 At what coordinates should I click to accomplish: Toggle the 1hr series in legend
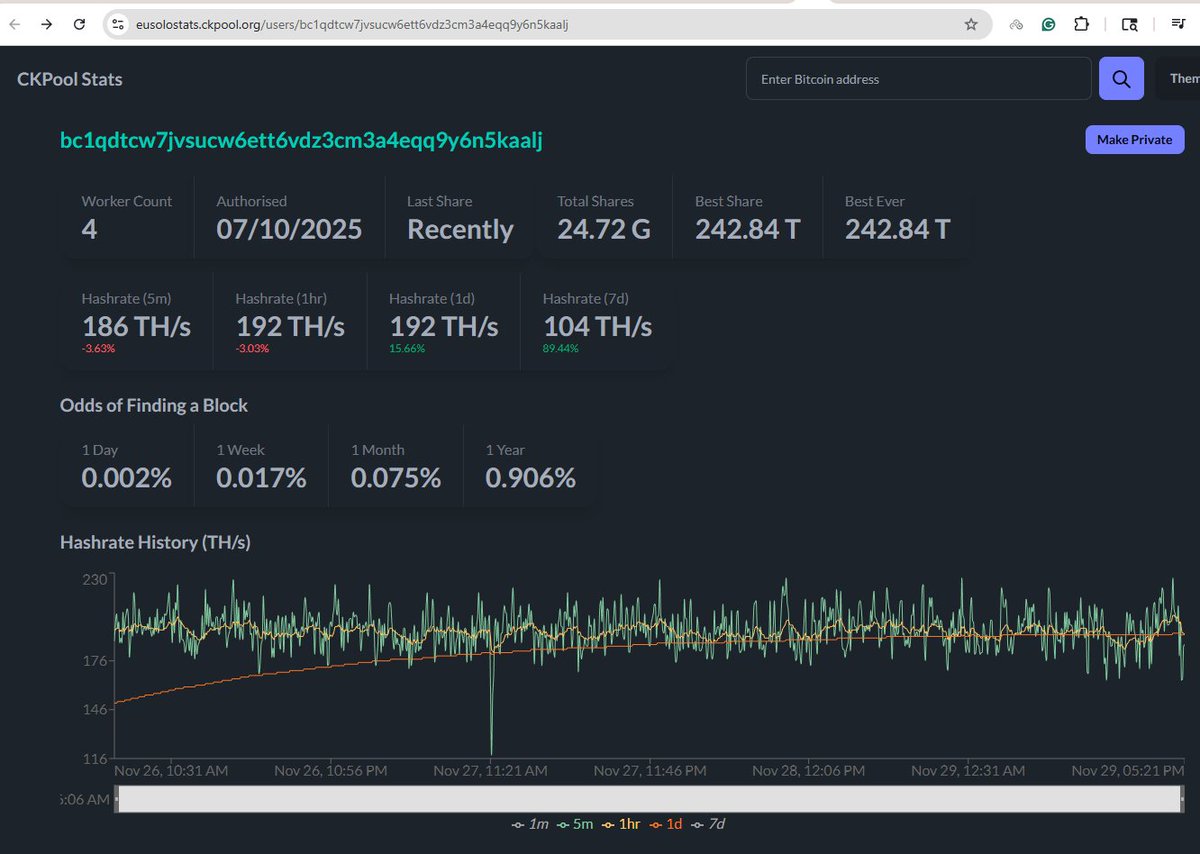[623, 823]
